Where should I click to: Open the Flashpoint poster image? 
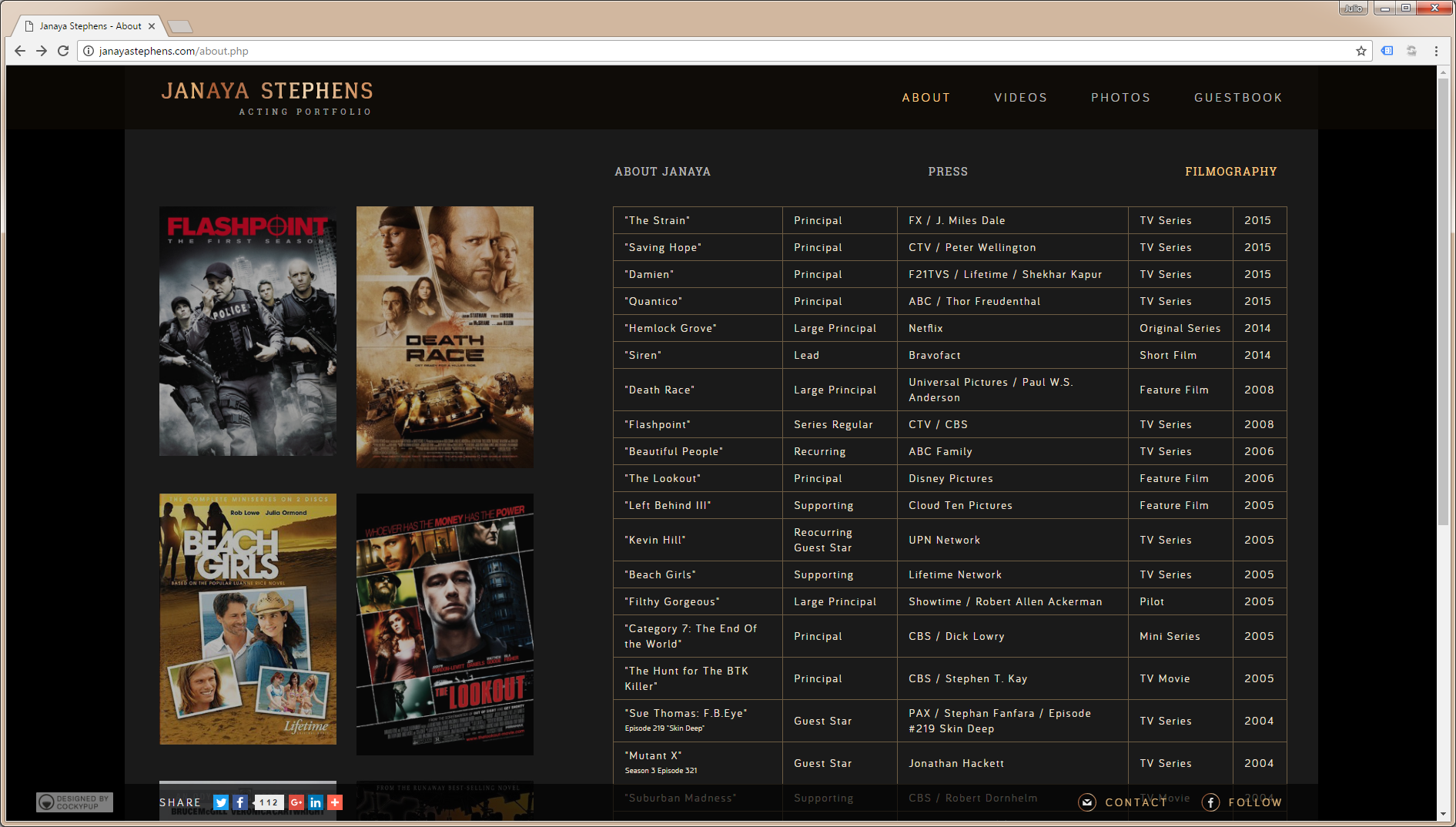248,331
